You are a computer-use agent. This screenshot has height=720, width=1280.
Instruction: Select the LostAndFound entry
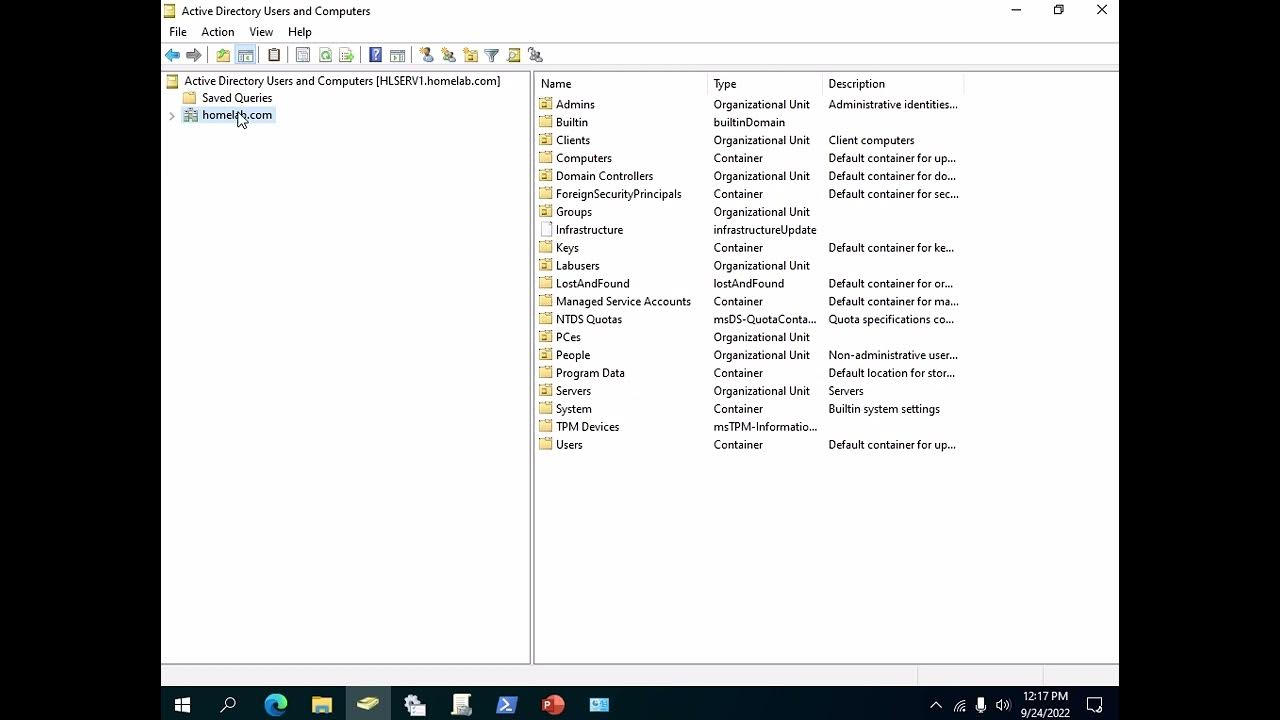coord(592,284)
